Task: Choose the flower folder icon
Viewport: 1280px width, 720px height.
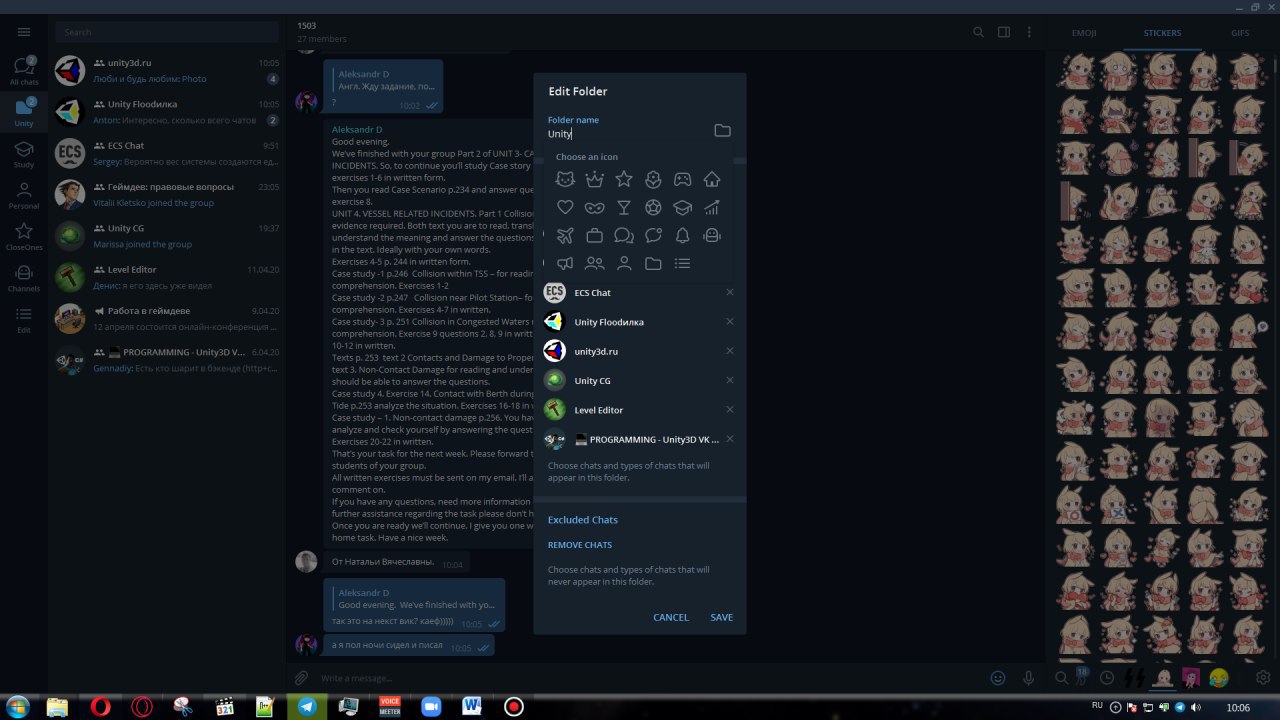Action: tap(653, 179)
